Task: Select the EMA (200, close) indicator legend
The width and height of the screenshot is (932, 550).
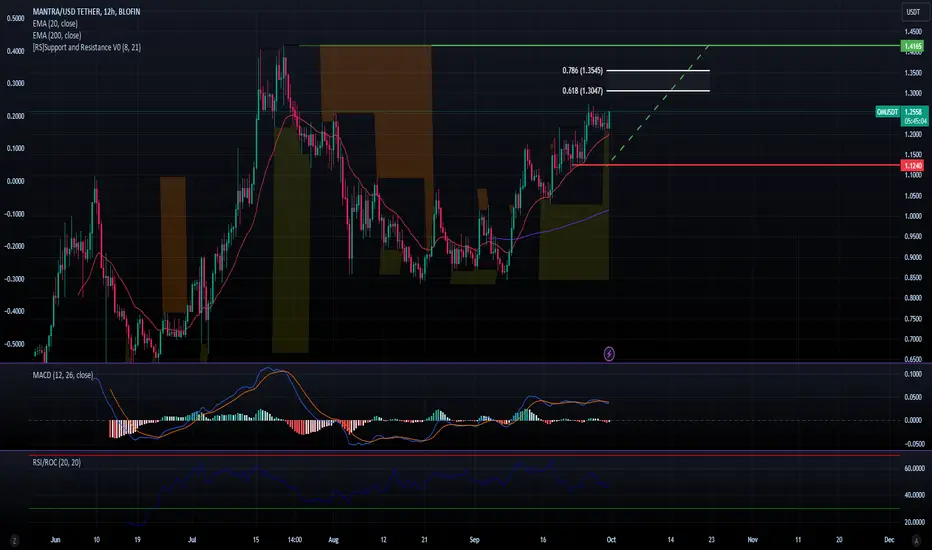Action: click(57, 36)
